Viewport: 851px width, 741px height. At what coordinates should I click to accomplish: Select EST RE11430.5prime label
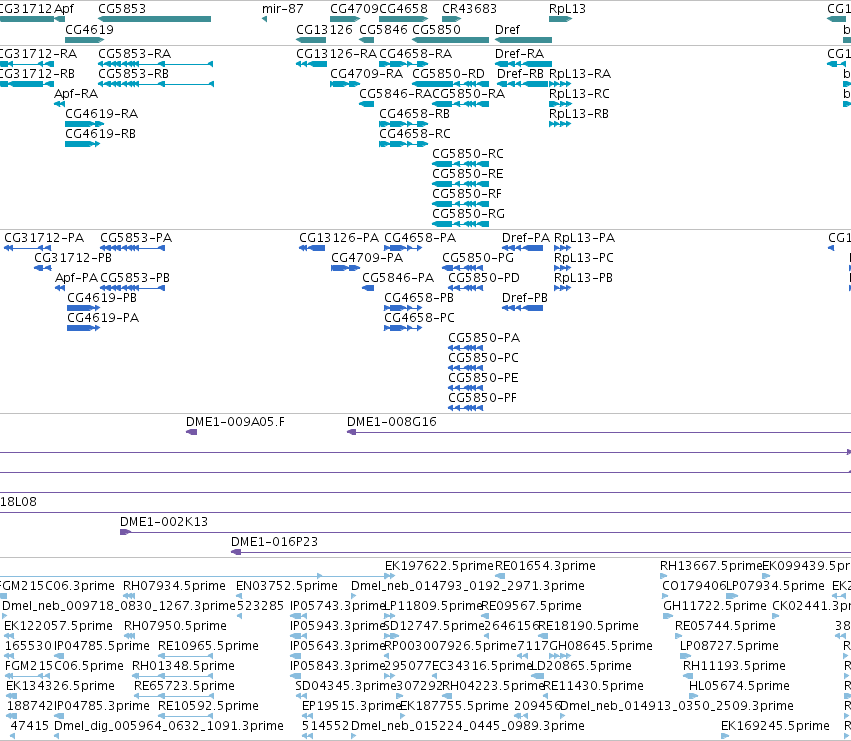coord(594,687)
